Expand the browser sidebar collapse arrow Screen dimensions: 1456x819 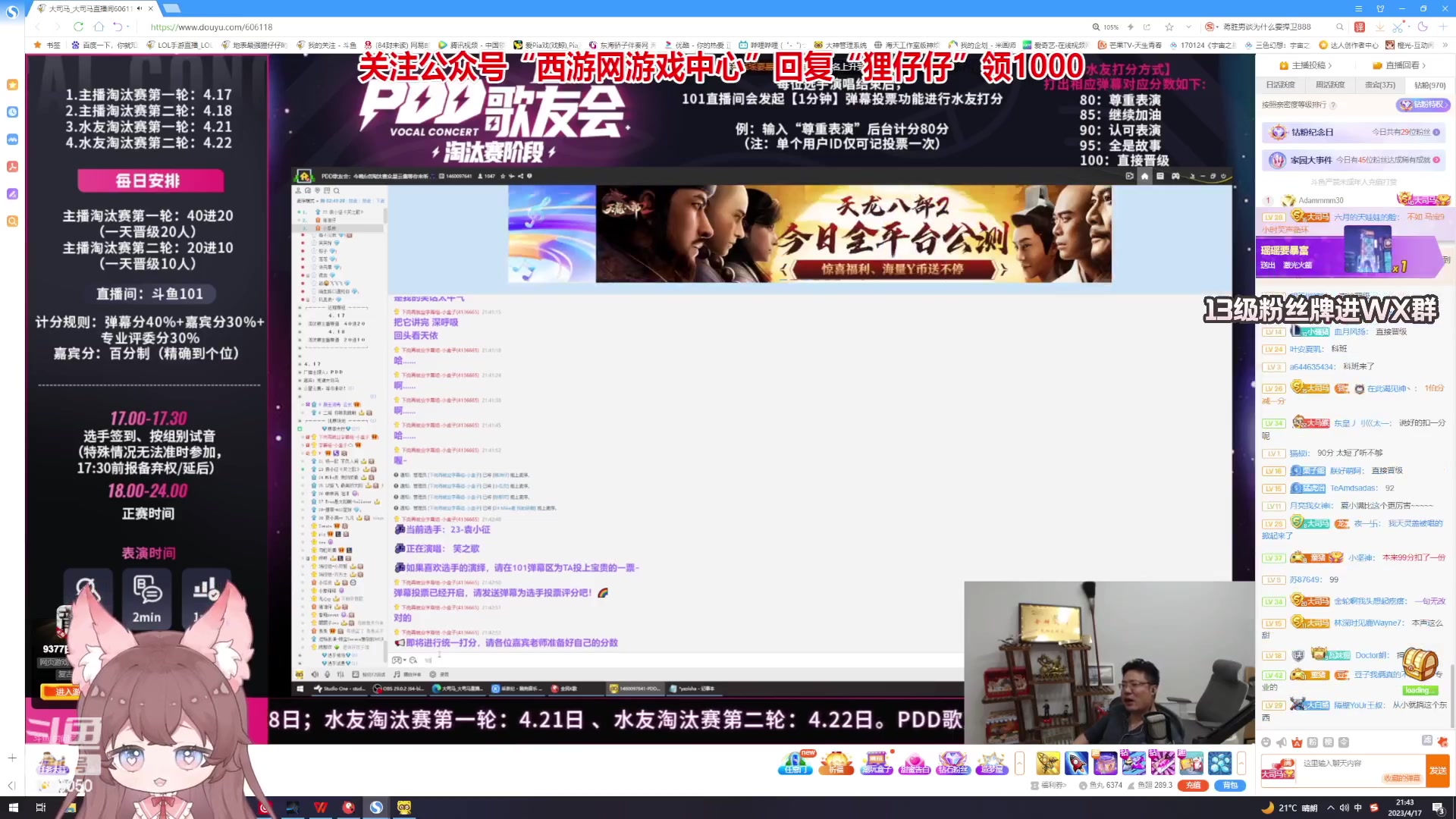[11, 785]
